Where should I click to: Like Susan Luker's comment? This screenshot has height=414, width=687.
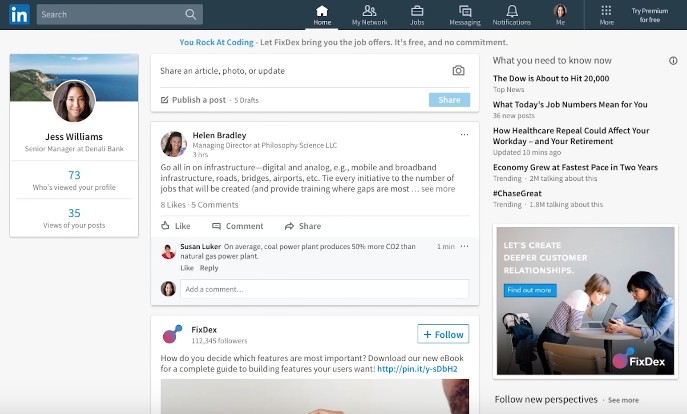pos(187,268)
